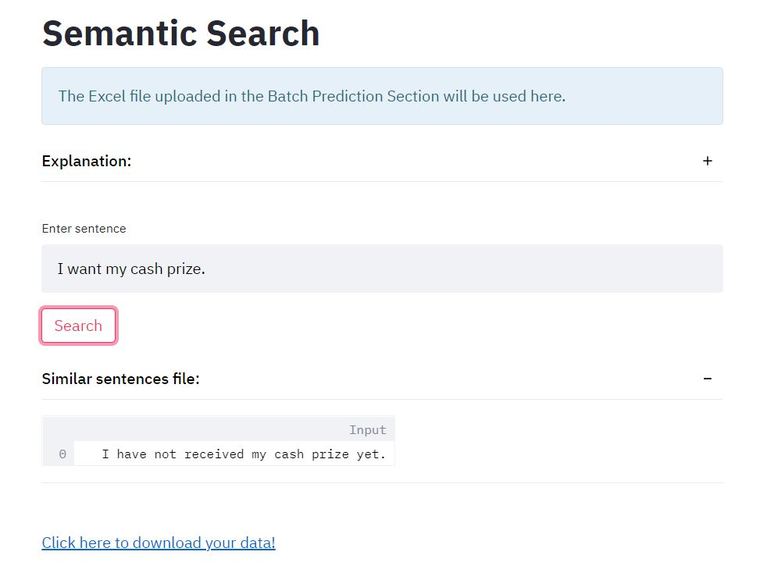Click Similar sentences file expander header
The image size is (767, 573).
382,379
